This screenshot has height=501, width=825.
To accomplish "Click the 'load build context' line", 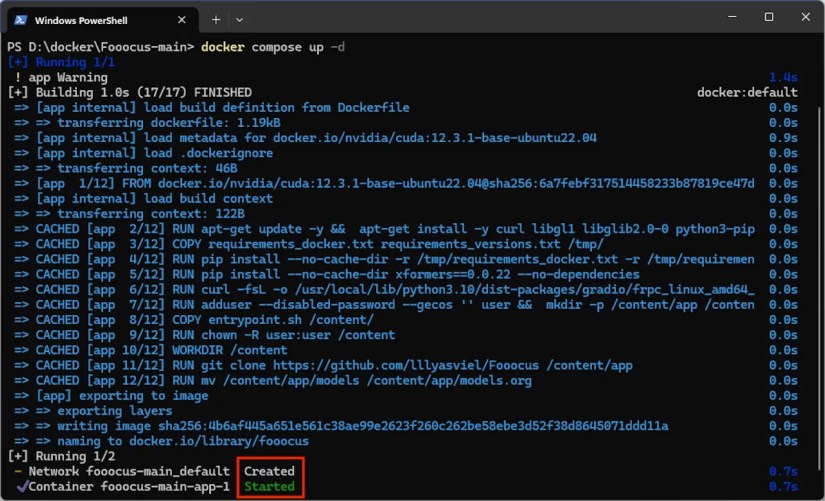I will point(144,199).
